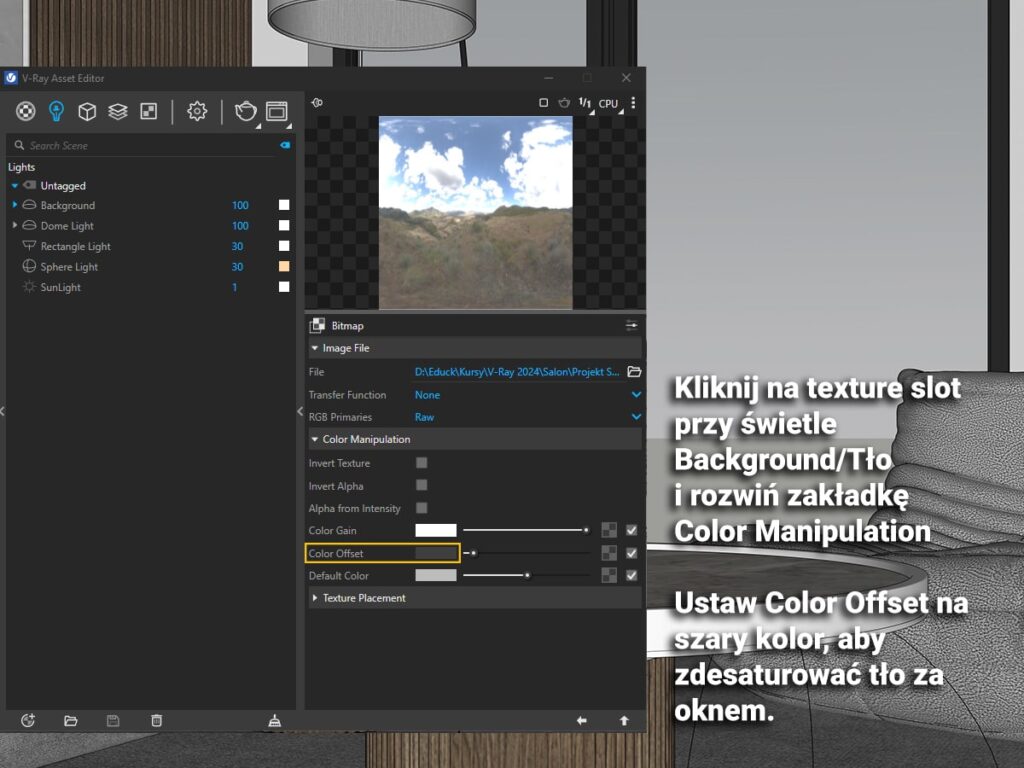Select the Textures category icon

coord(148,111)
